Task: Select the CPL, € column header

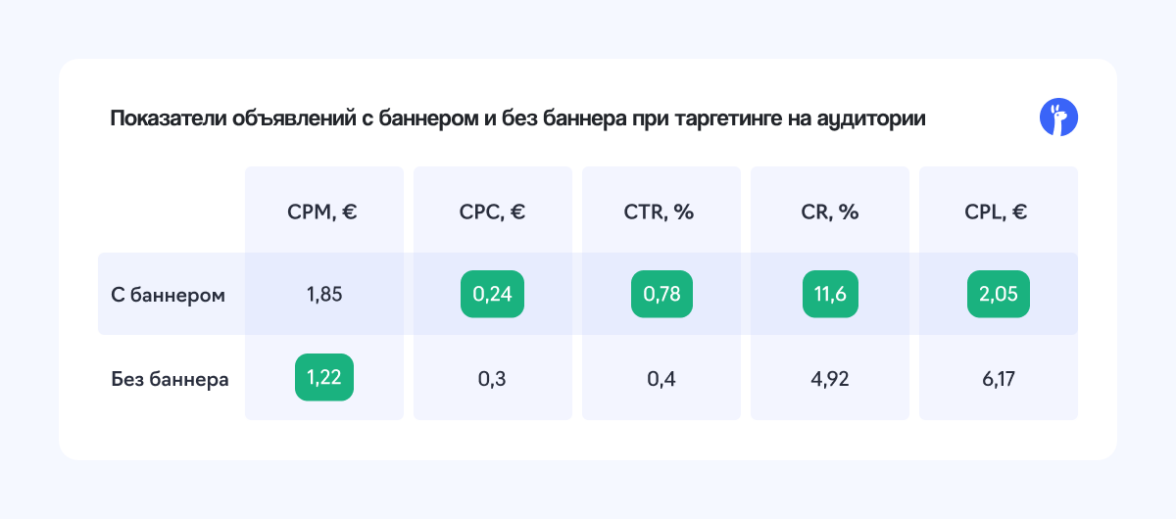Action: [x=998, y=212]
